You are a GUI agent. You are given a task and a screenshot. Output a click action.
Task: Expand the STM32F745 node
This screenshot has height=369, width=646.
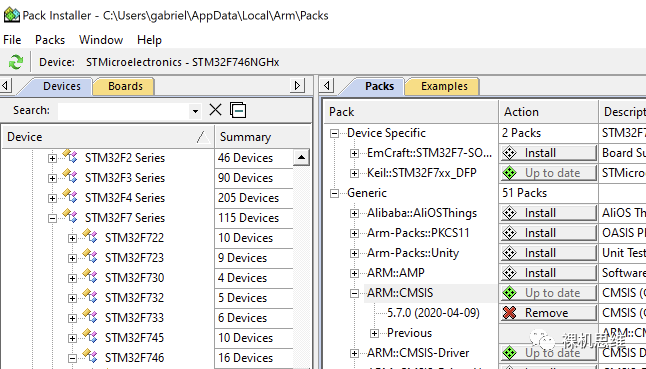[73, 338]
